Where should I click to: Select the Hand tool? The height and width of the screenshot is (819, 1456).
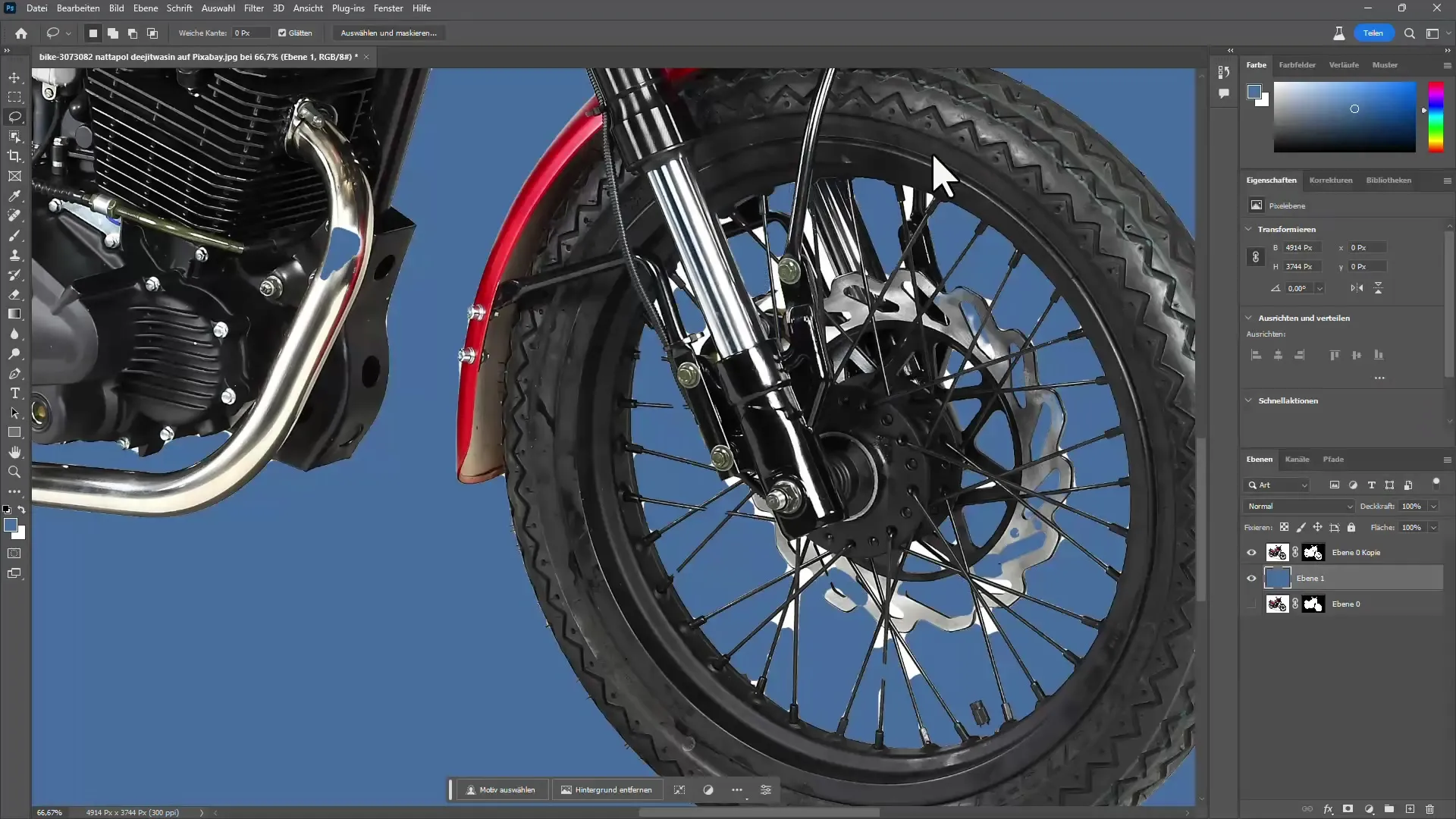[14, 452]
